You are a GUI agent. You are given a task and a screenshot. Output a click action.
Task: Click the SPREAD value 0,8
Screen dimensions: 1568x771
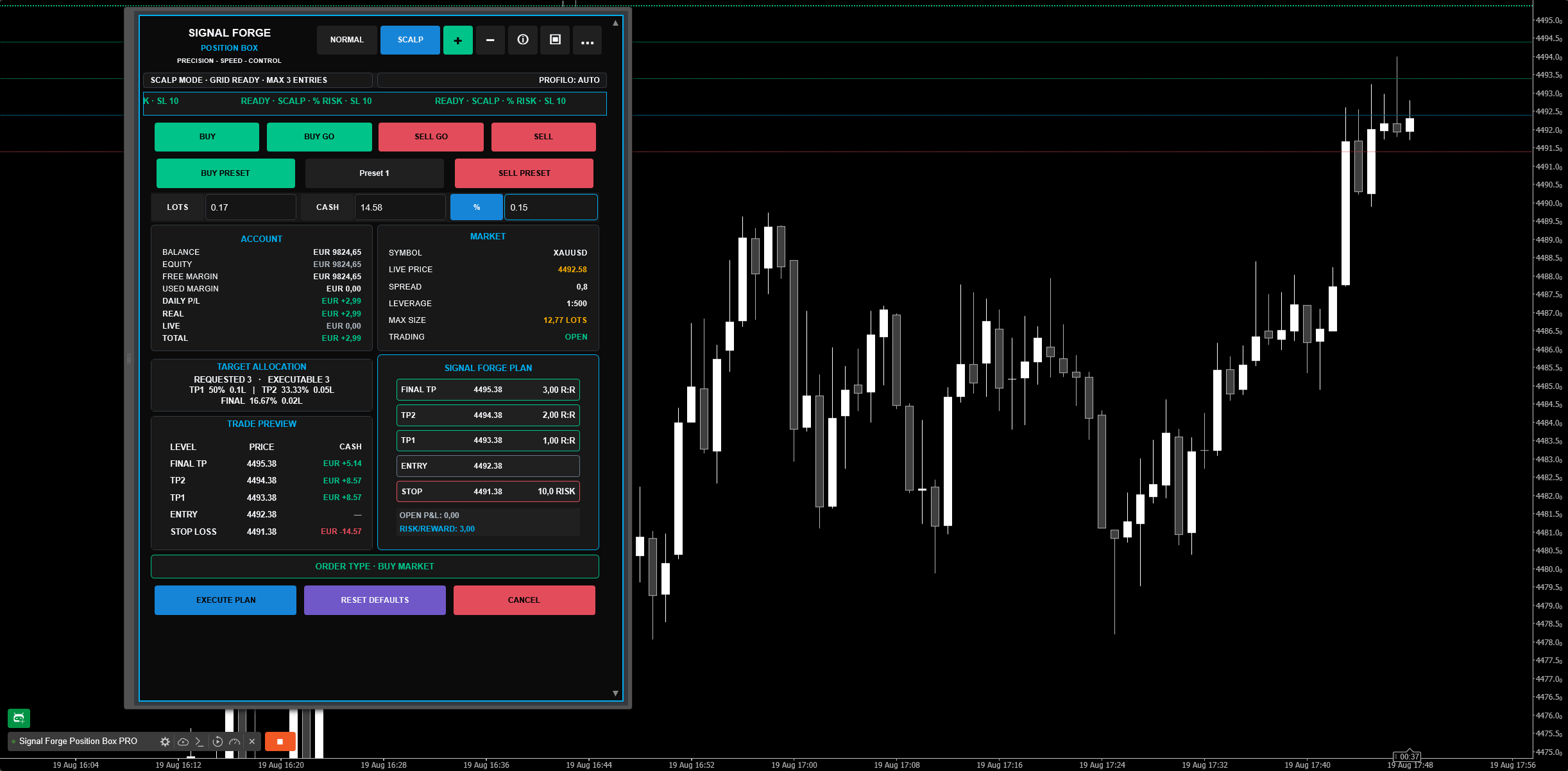pyautogui.click(x=582, y=287)
